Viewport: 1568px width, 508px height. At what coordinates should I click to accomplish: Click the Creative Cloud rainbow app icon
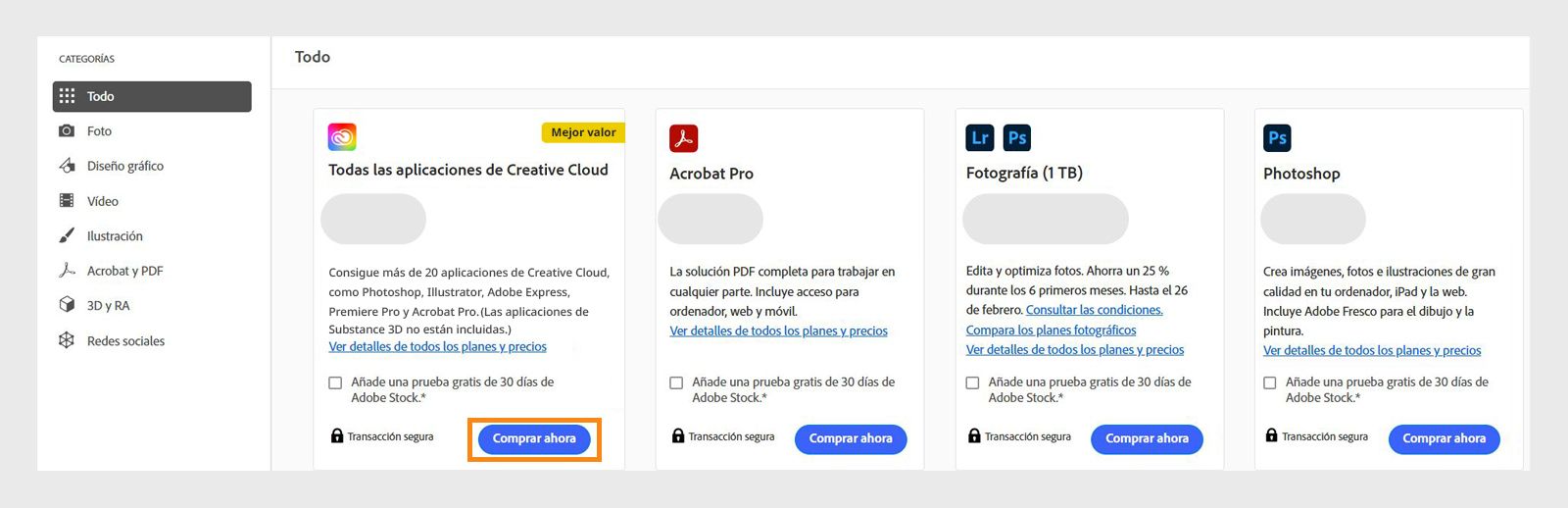(x=342, y=136)
